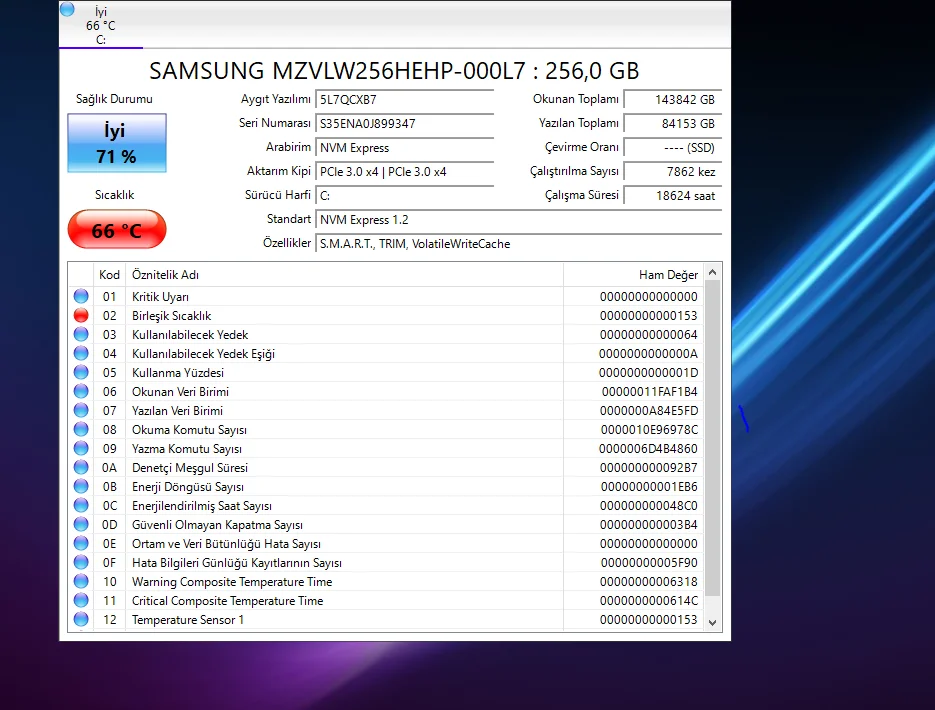
Task: Select the C: drive tab with İyi status
Action: 101,25
